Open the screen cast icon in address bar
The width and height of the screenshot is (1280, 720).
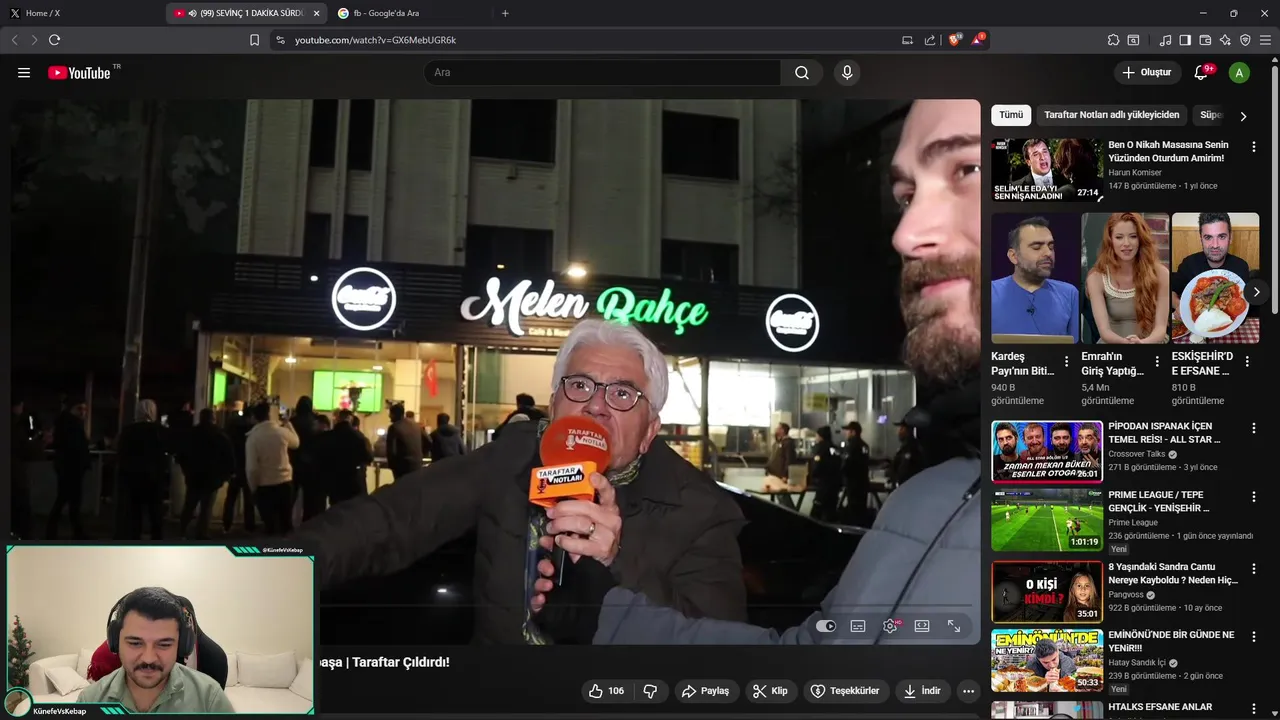point(907,40)
